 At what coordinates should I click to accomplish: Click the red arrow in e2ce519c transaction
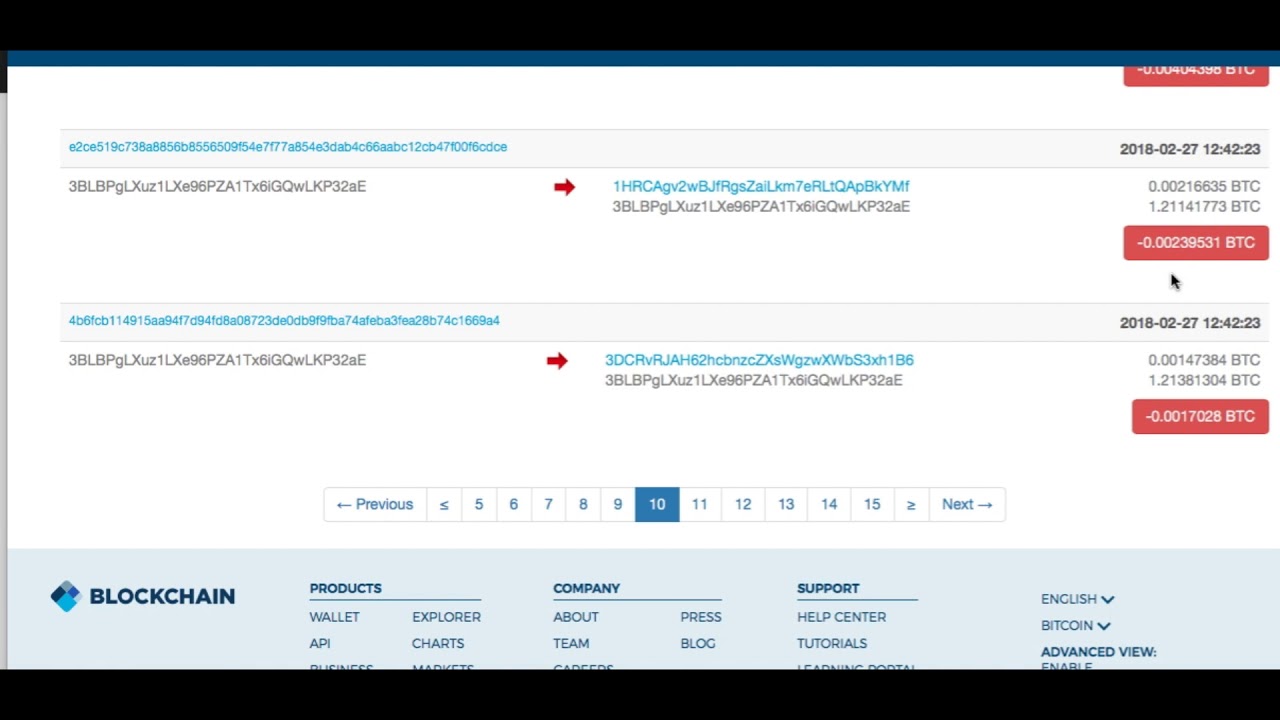coord(564,187)
